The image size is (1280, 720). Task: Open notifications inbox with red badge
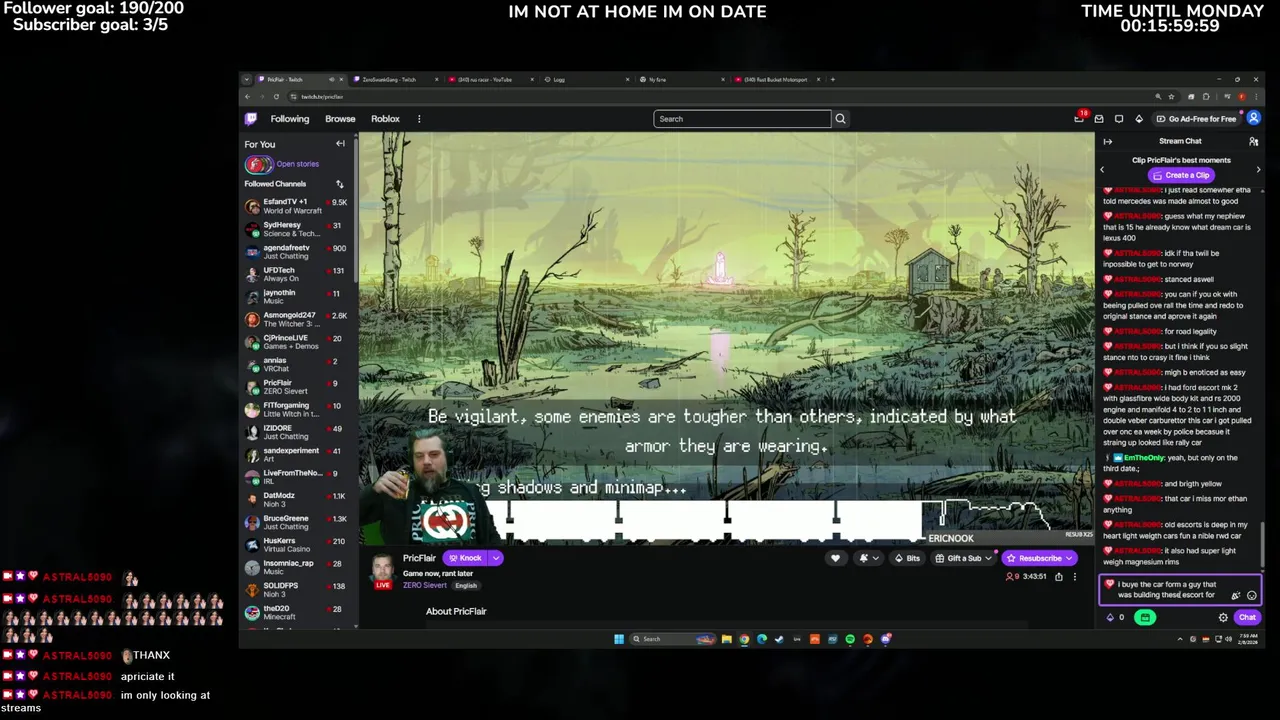(1079, 118)
